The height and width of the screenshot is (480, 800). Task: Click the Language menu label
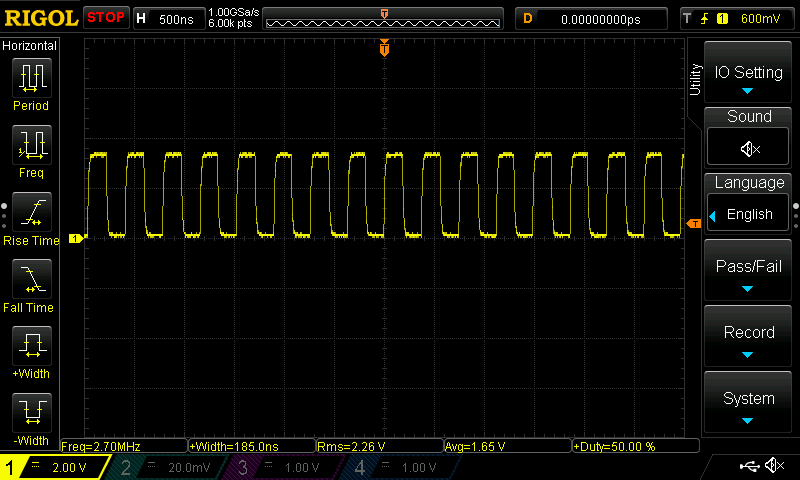pyautogui.click(x=748, y=183)
